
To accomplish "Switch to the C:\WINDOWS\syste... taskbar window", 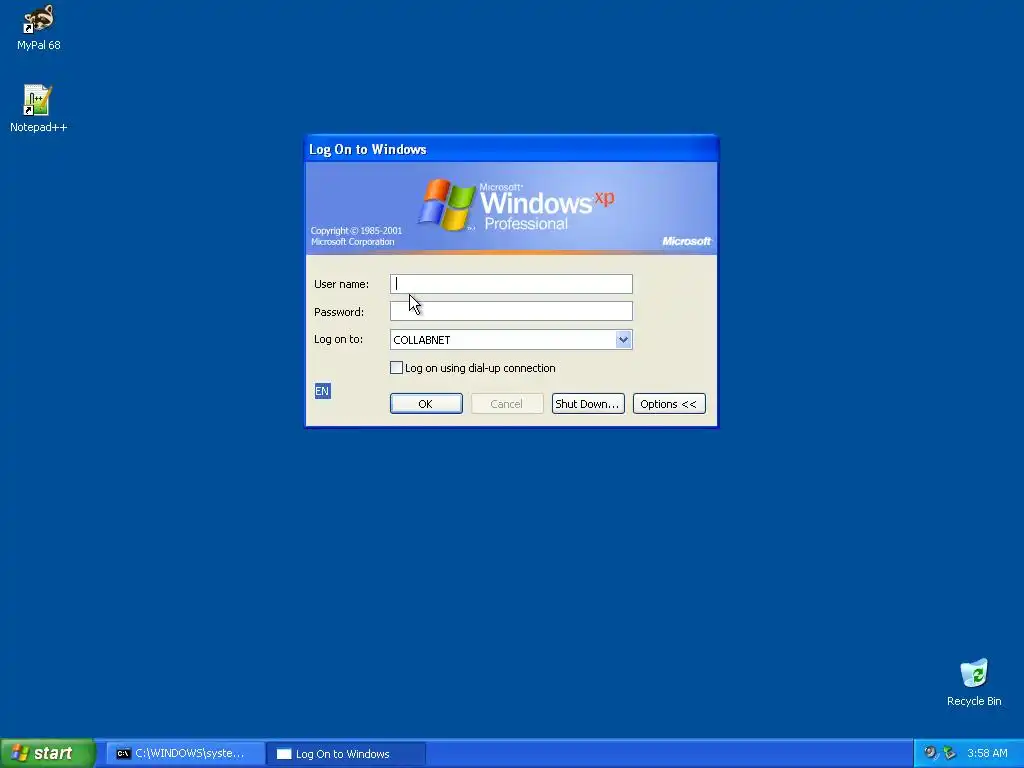I will click(x=185, y=754).
